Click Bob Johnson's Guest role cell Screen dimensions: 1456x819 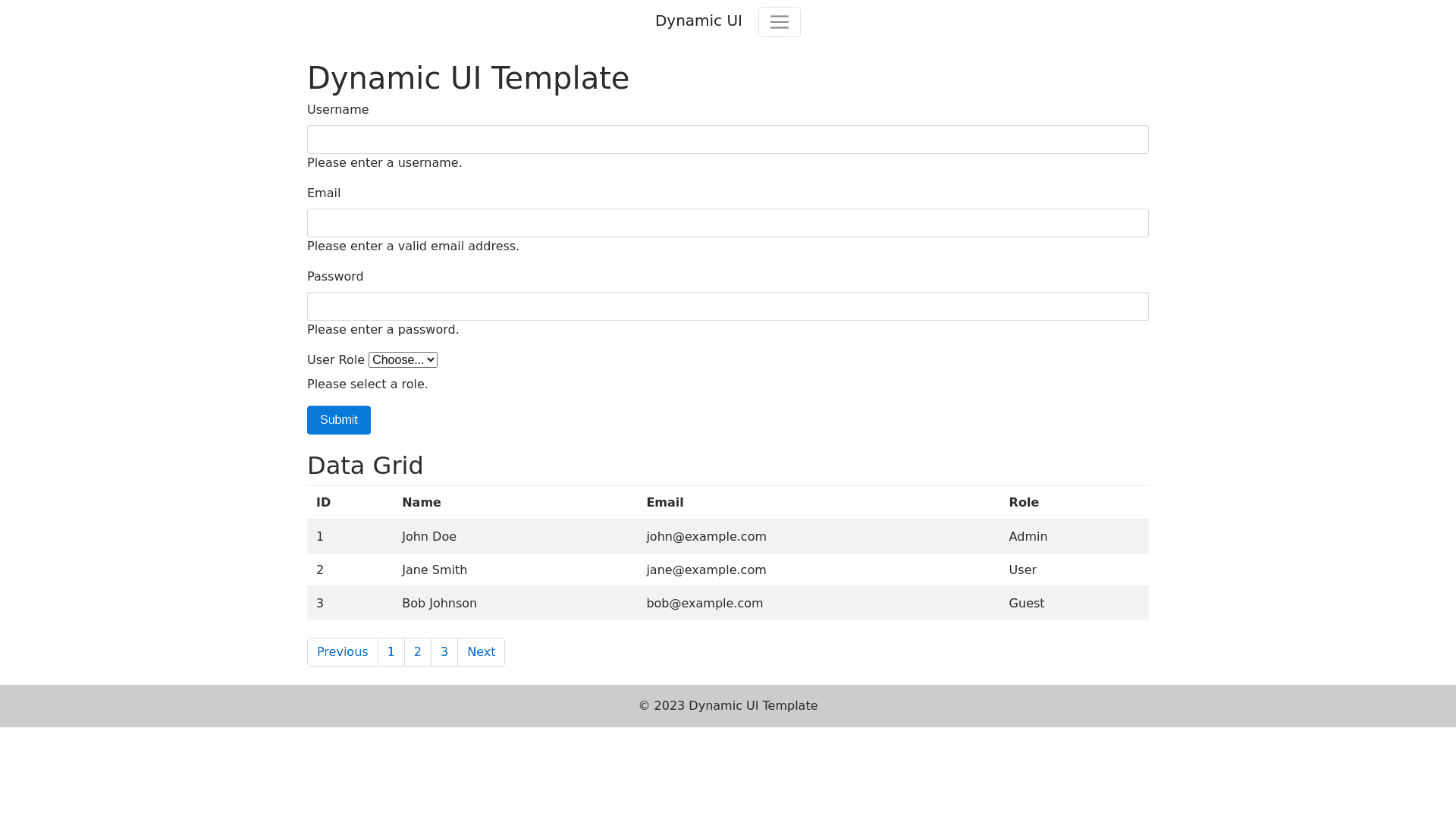(1027, 603)
